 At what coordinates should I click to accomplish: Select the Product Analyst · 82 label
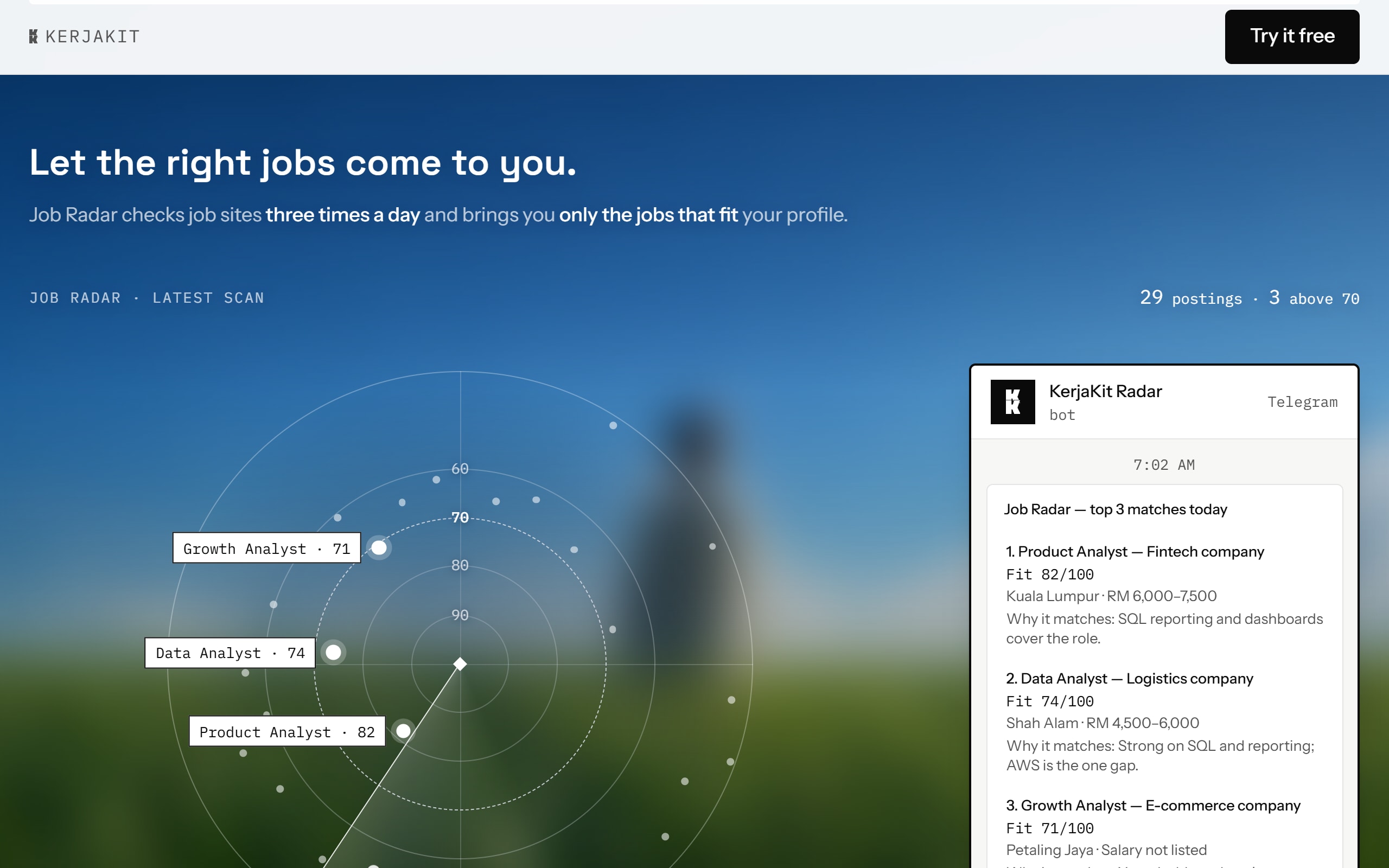point(287,731)
